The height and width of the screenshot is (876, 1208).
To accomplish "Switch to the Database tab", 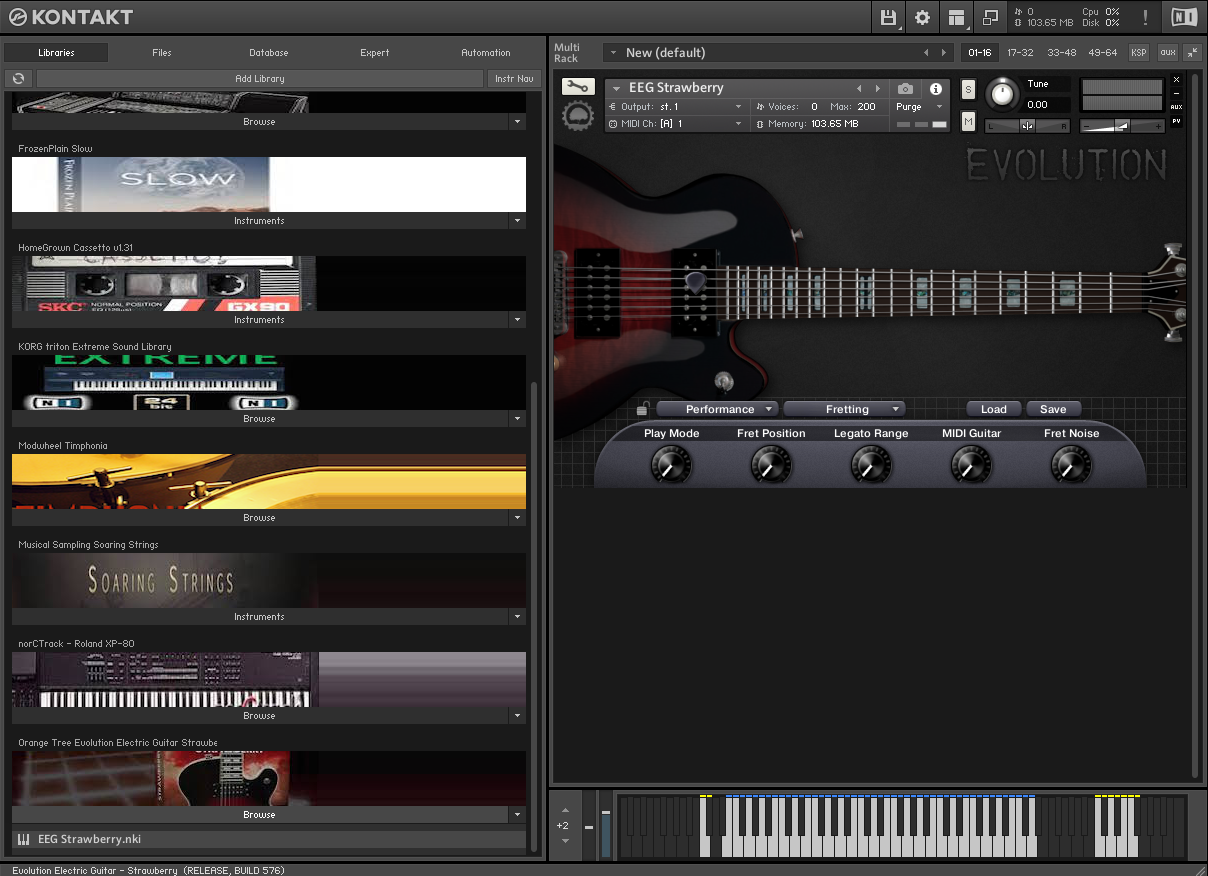I will tap(269, 52).
